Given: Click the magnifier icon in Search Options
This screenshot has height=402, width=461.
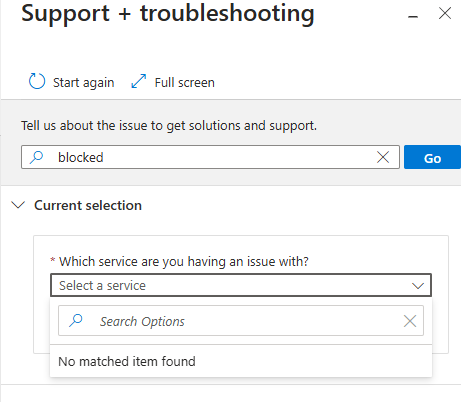Looking at the screenshot, I should [76, 321].
